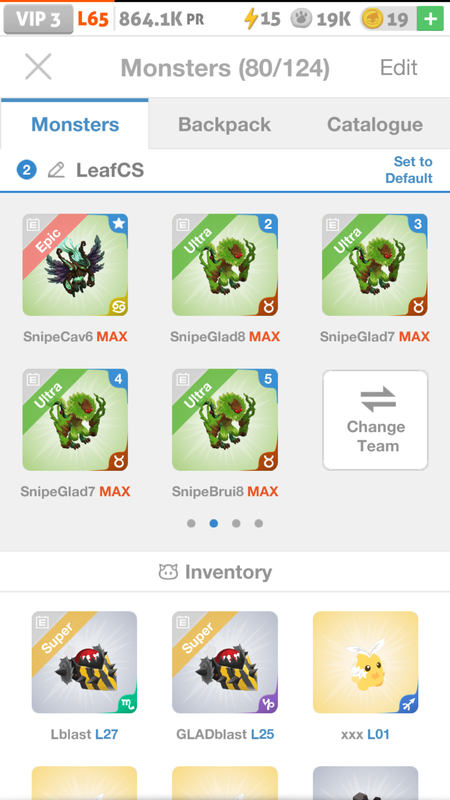The width and height of the screenshot is (450, 800).
Task: Select the first team page dot
Action: click(191, 523)
